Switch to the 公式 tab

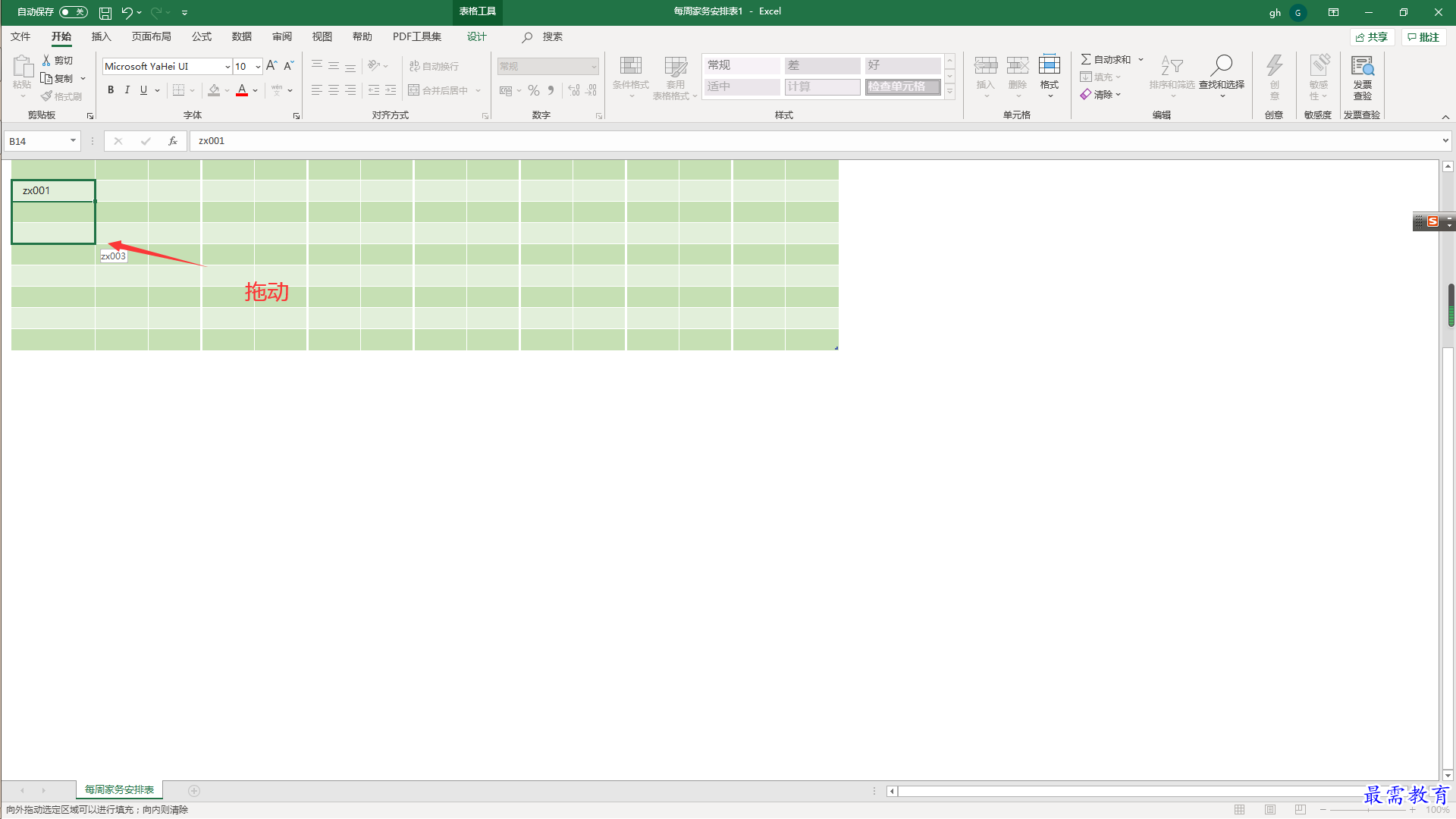[201, 36]
